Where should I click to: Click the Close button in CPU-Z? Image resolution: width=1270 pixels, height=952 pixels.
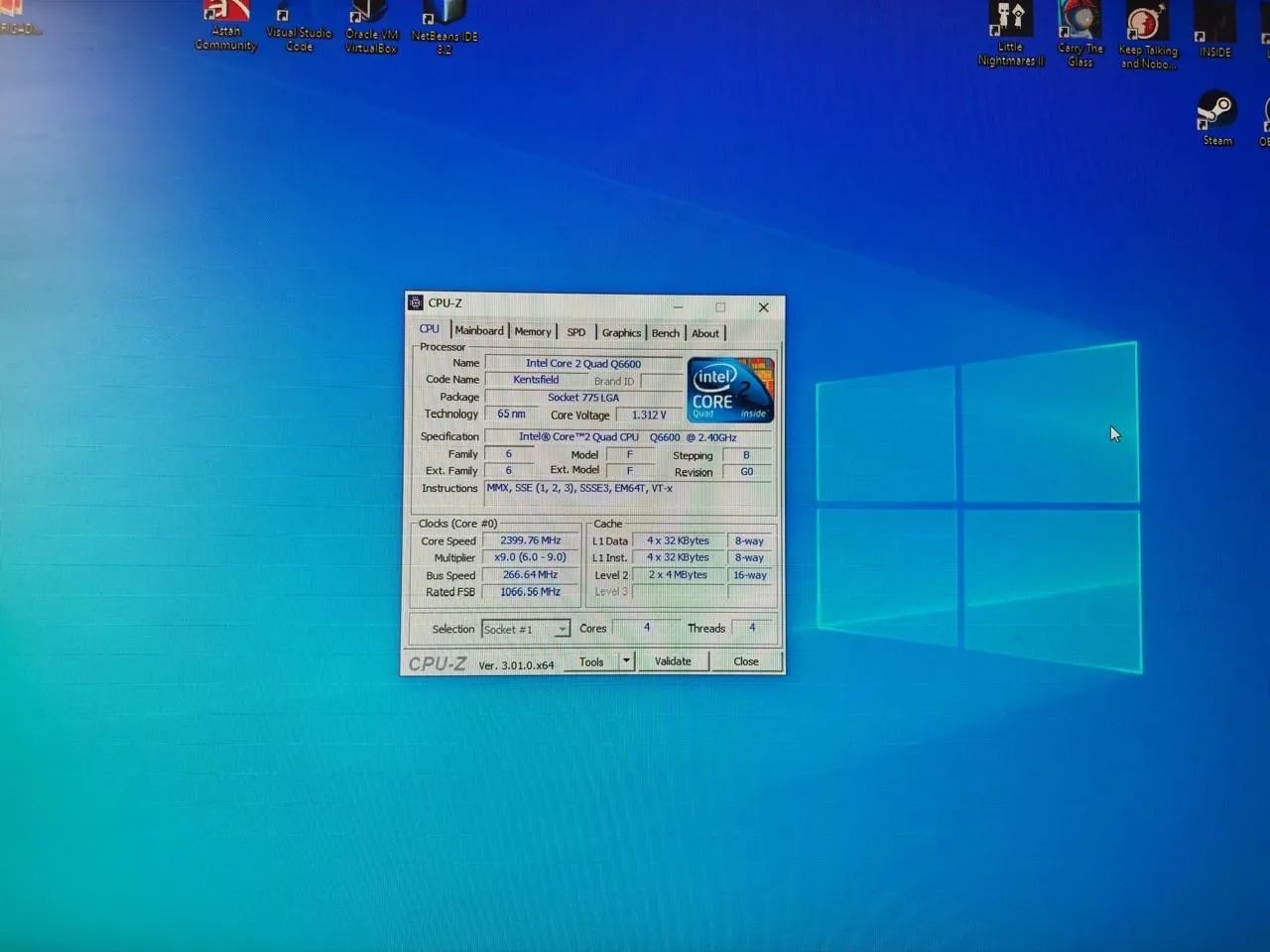tap(746, 661)
